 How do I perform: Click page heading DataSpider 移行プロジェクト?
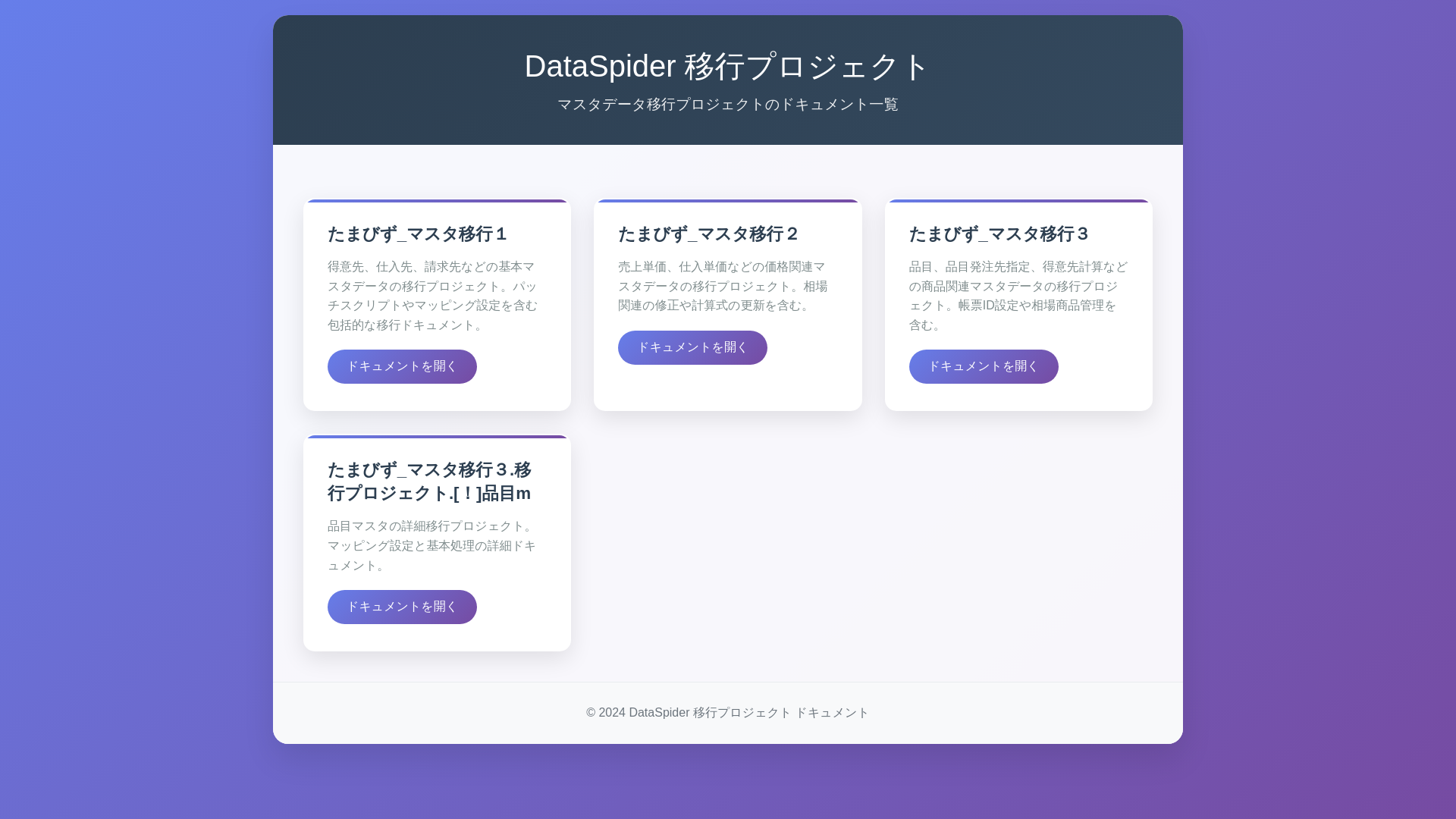pos(727,66)
